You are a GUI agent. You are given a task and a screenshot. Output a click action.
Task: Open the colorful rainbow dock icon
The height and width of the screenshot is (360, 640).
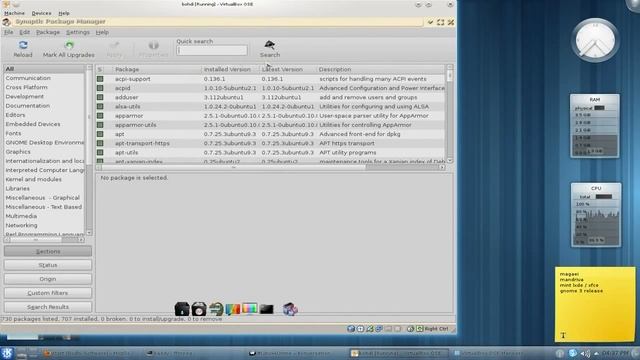[233, 309]
